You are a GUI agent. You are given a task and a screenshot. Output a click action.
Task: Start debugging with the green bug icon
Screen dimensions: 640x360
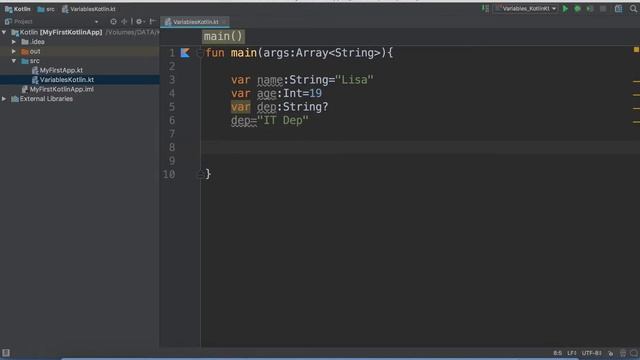(x=578, y=9)
